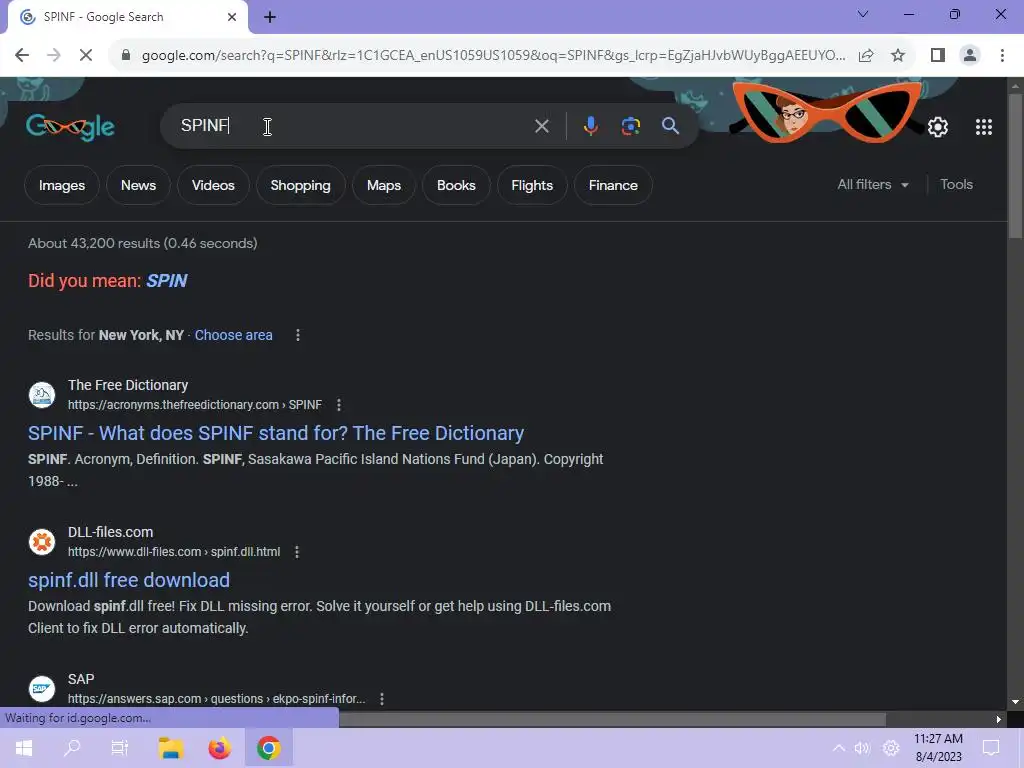This screenshot has width=1024, height=768.
Task: Click the answers.sap.com result URL
Action: click(x=216, y=699)
